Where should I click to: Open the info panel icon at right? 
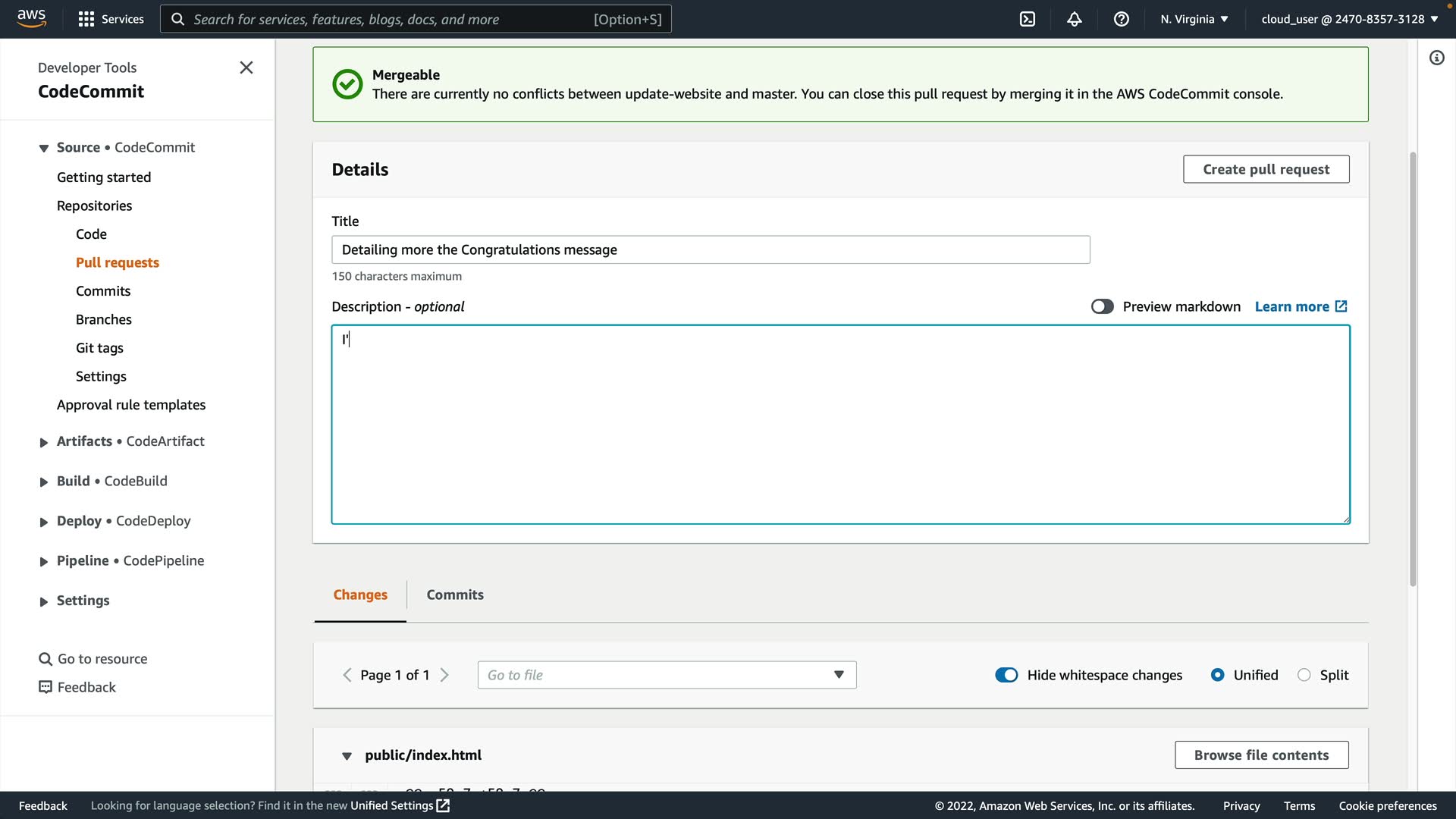click(x=1436, y=58)
